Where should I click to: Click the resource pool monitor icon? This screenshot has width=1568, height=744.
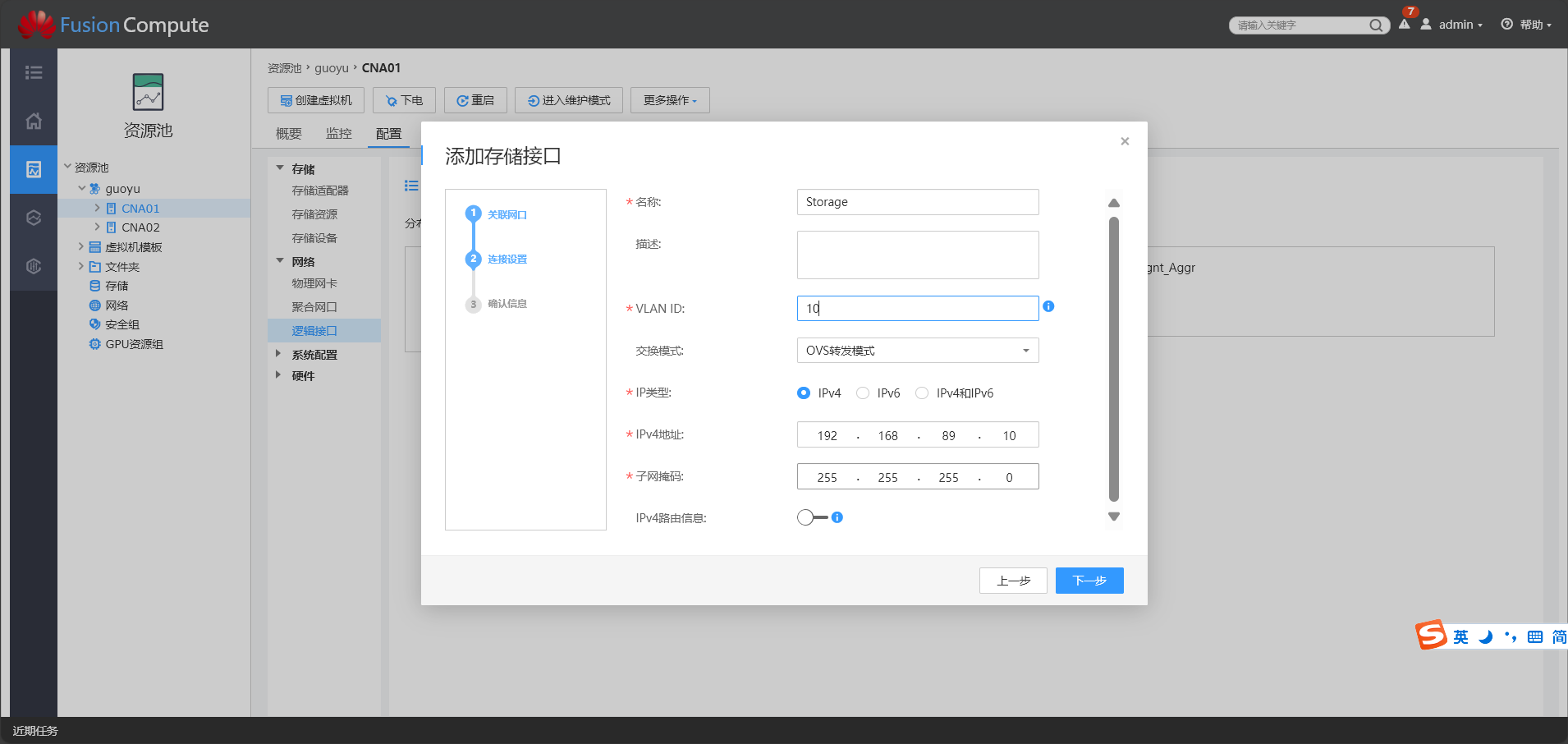point(148,92)
